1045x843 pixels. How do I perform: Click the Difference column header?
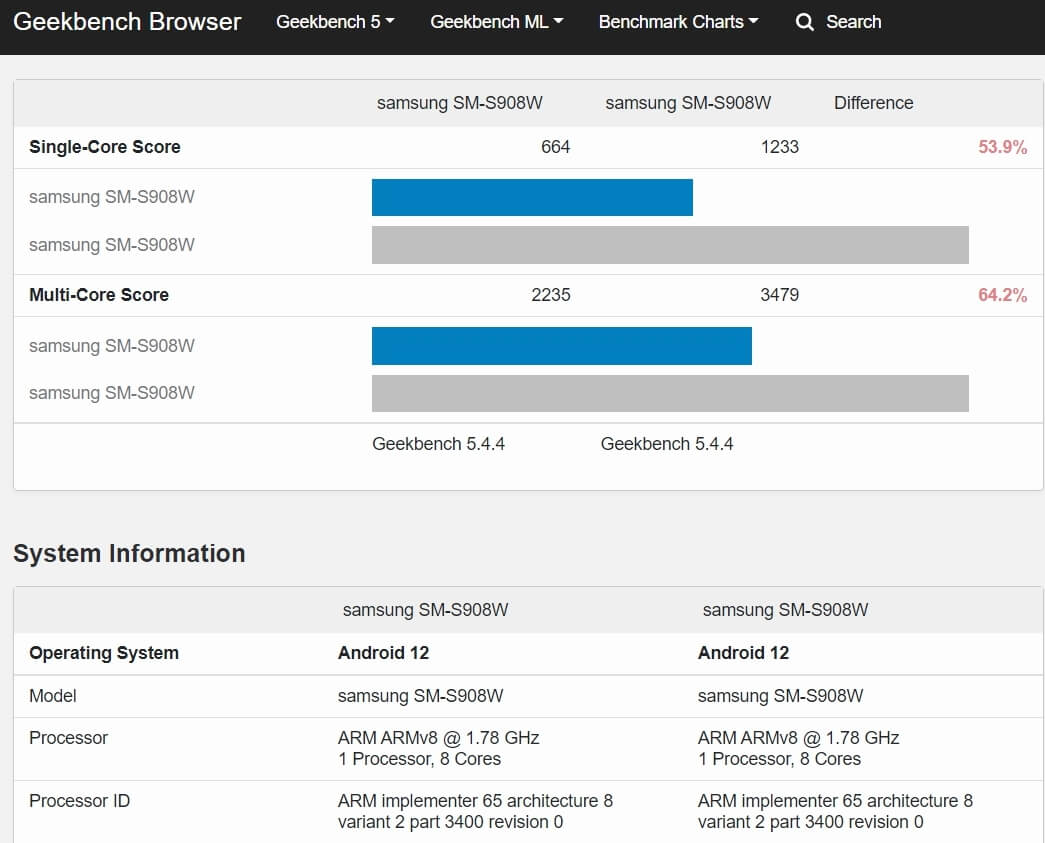click(873, 103)
